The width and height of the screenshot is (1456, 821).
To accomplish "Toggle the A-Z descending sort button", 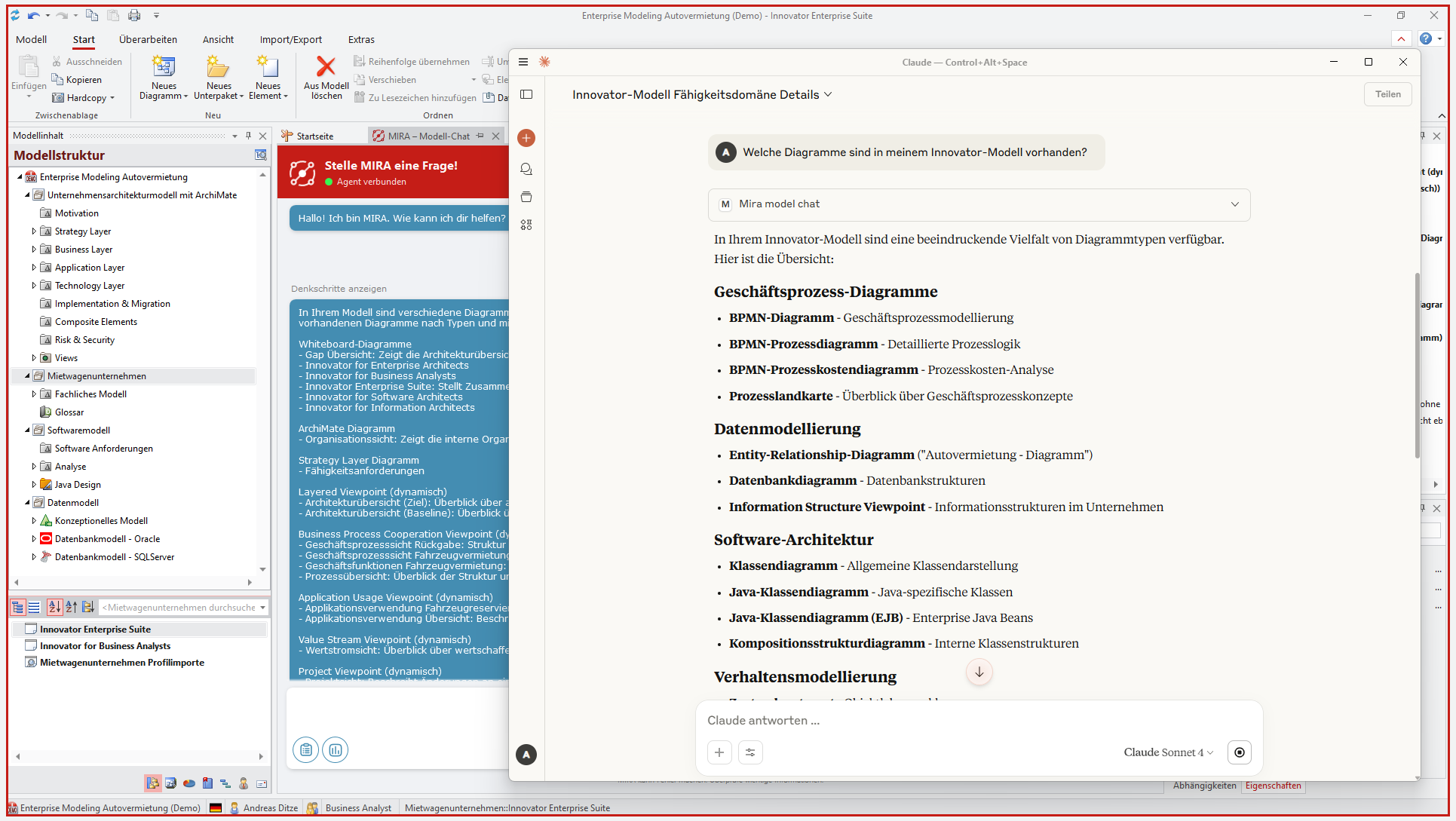I will point(54,608).
